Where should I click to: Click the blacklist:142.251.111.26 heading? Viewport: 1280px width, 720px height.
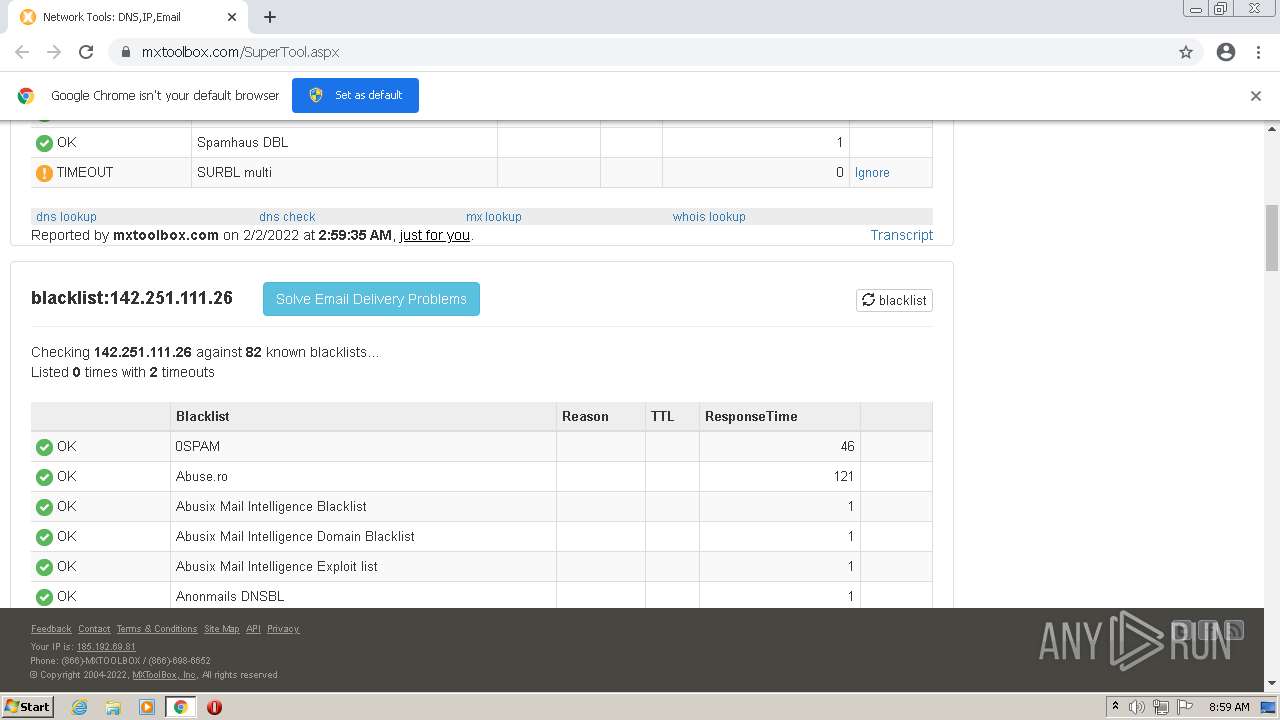tap(132, 298)
